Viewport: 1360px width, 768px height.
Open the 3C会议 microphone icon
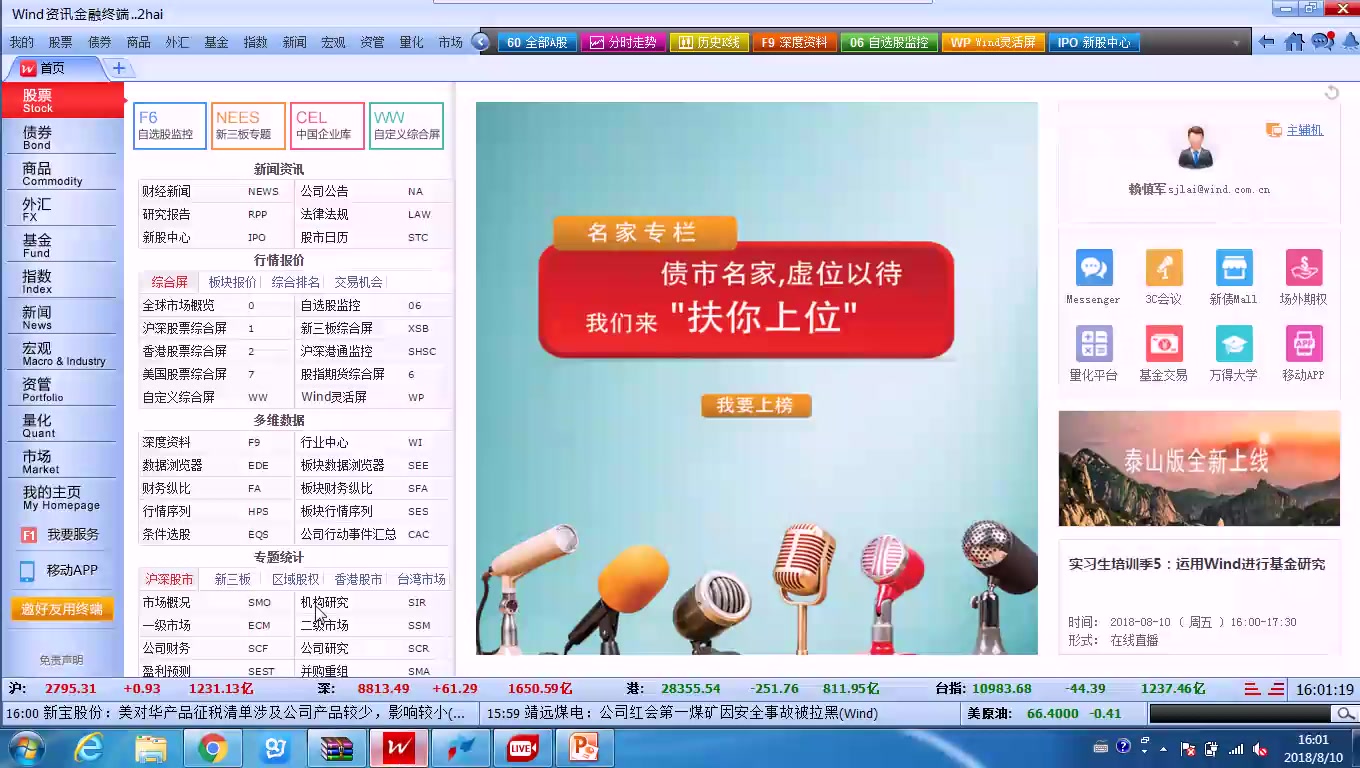point(1164,268)
